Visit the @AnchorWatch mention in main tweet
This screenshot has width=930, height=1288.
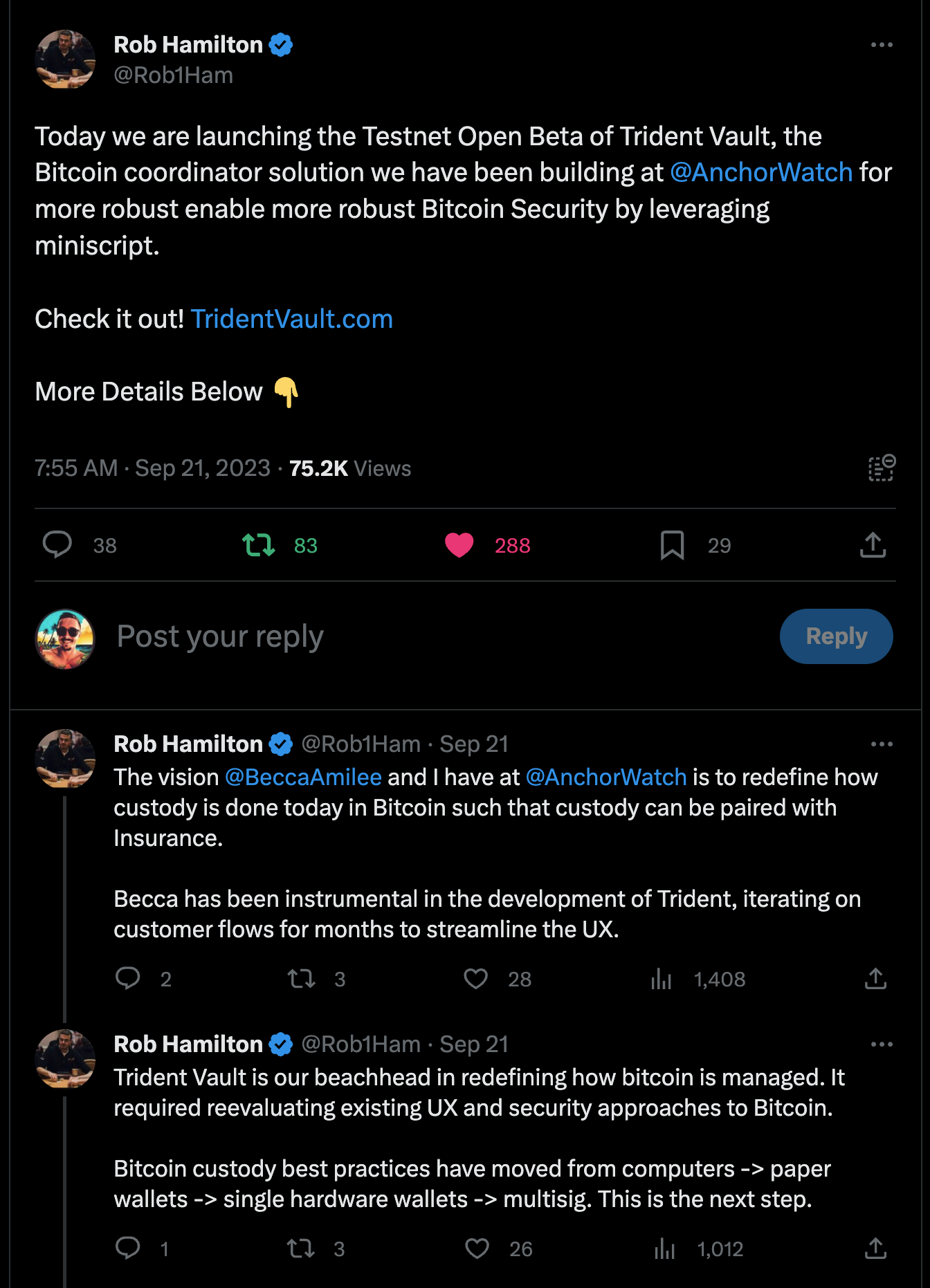pos(761,172)
